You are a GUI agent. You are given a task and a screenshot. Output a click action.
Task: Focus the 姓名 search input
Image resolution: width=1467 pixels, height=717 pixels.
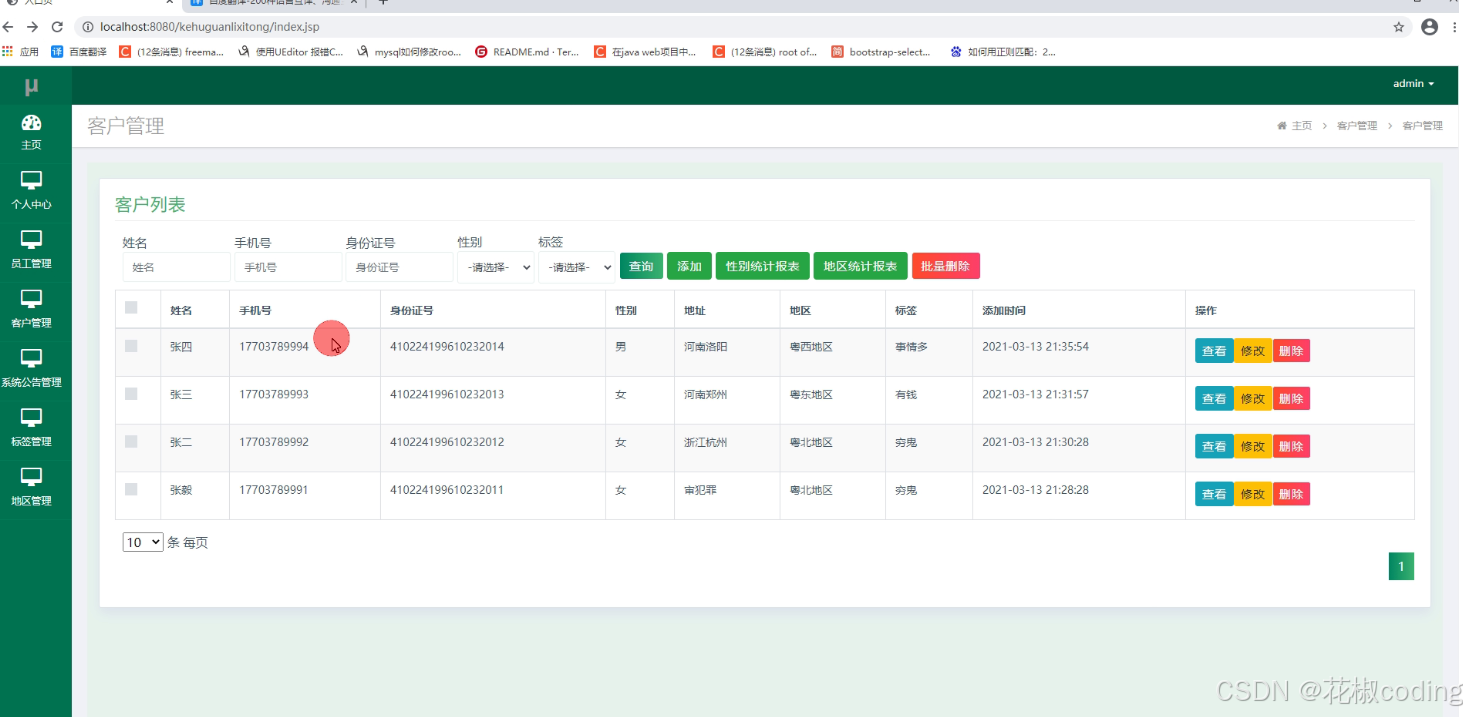[176, 267]
